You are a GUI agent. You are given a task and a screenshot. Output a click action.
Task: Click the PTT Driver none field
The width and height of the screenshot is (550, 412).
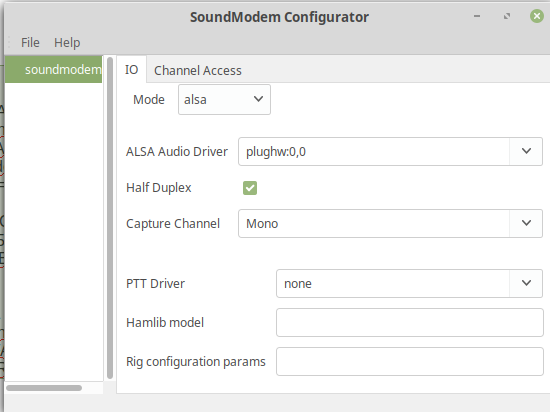[x=393, y=283]
